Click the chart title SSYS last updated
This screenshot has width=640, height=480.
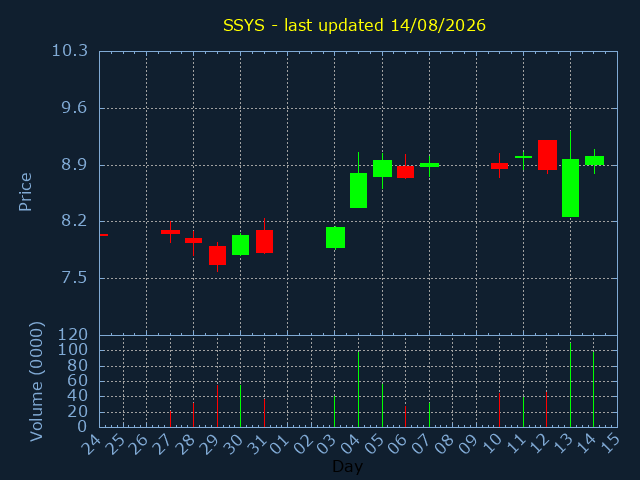coord(354,25)
